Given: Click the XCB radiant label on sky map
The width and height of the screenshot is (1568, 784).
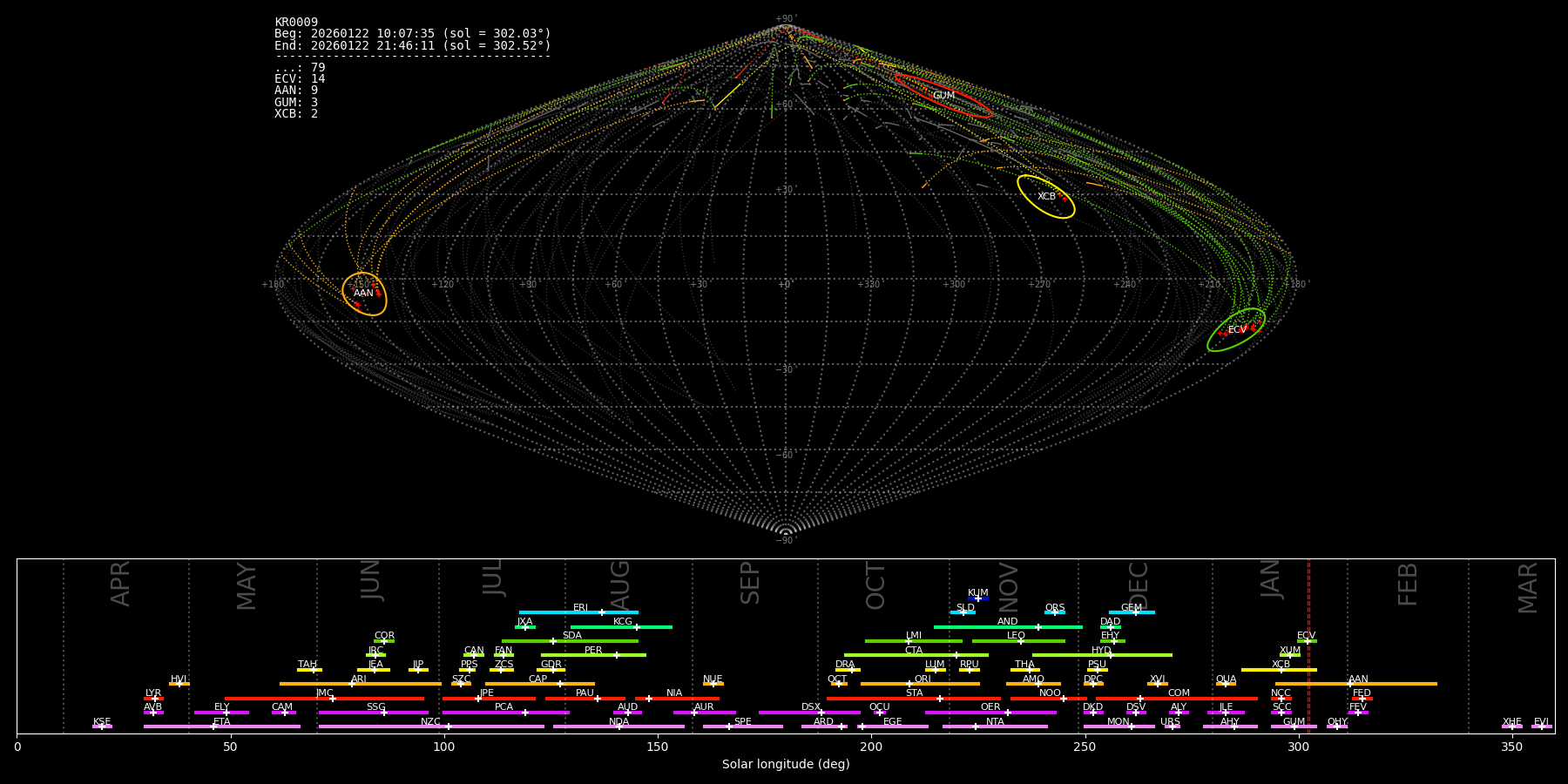Looking at the screenshot, I should [1046, 197].
